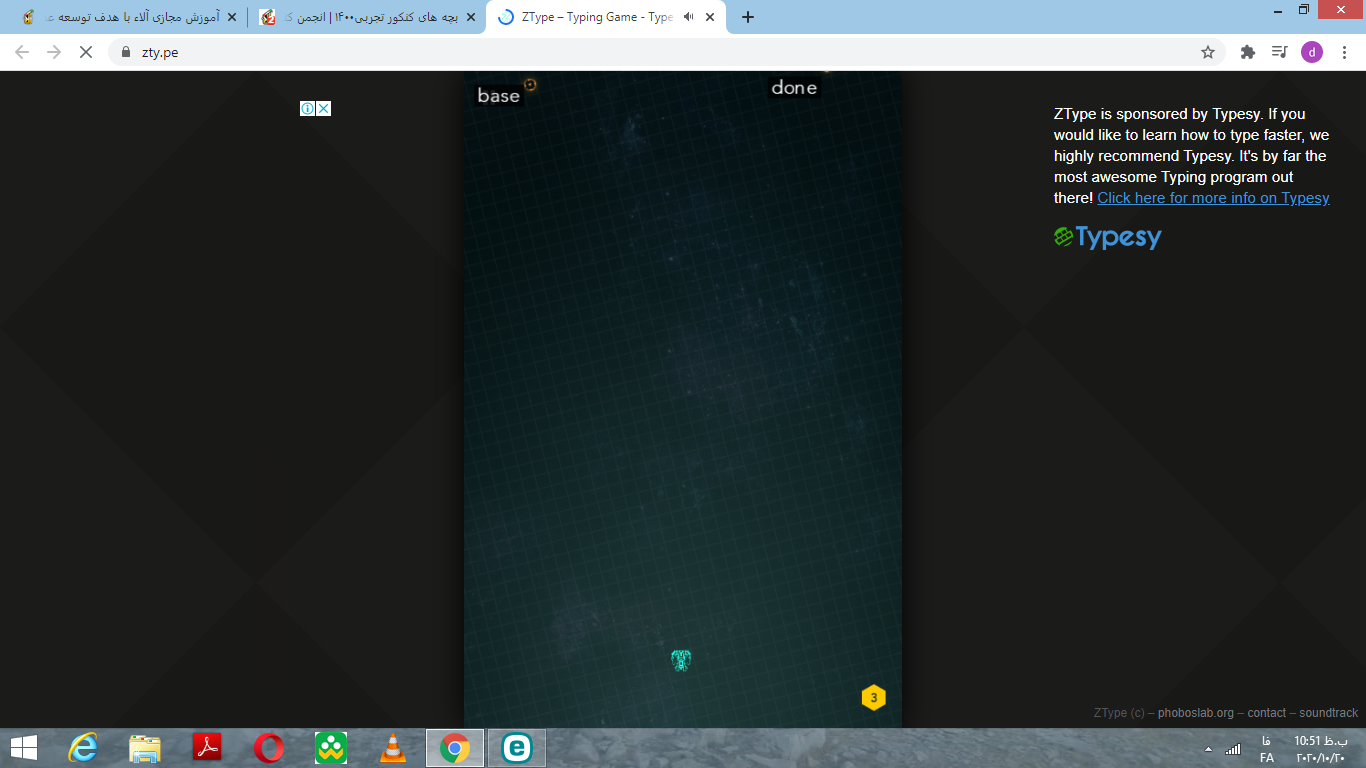Show hidden system tray icons
This screenshot has width=1366, height=768.
1208,749
